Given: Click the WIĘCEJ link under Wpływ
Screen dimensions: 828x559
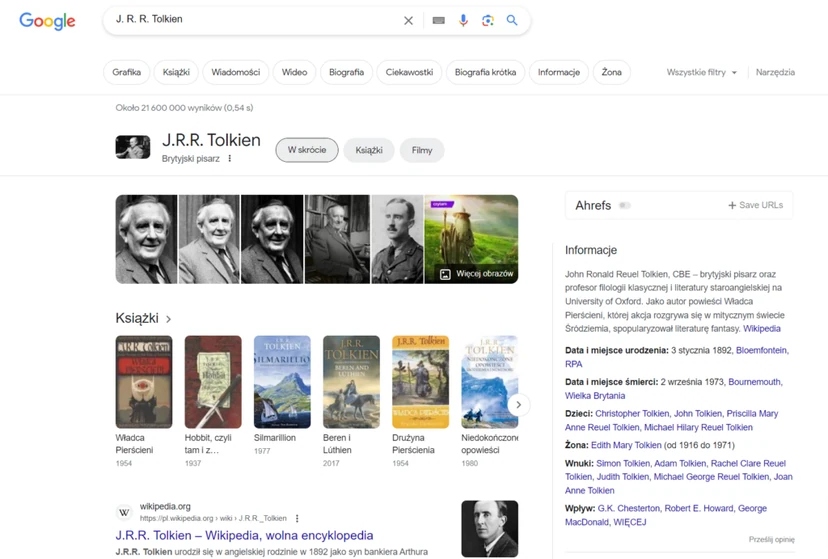Looking at the screenshot, I should point(630,522).
